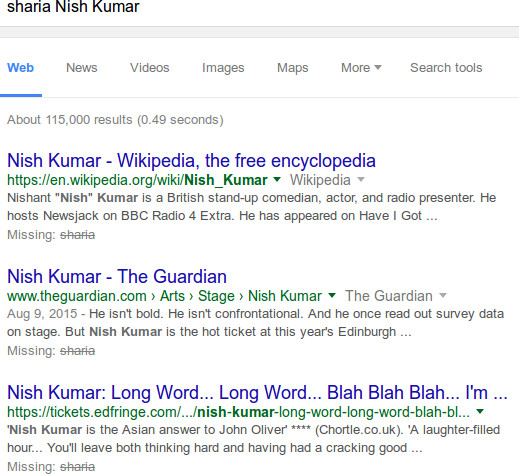Open green arrow menu beside the Guardian breadcrumb

tap(332, 295)
